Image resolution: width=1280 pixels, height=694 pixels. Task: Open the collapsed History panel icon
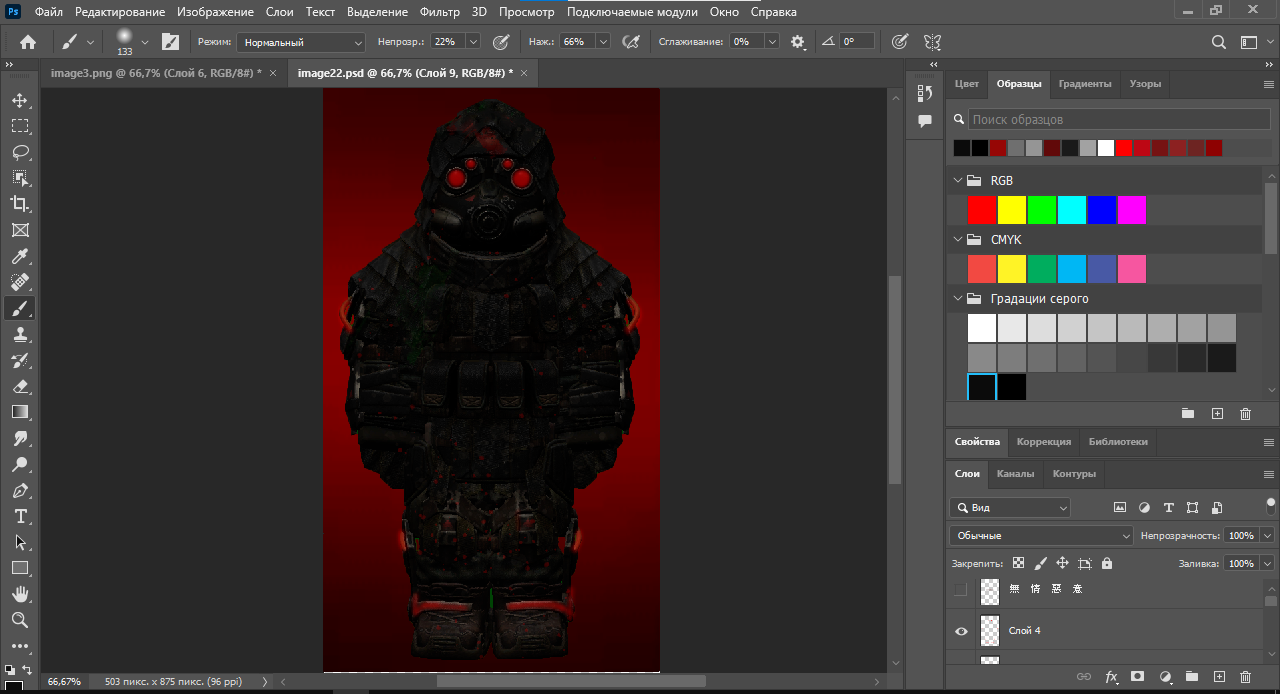[925, 93]
